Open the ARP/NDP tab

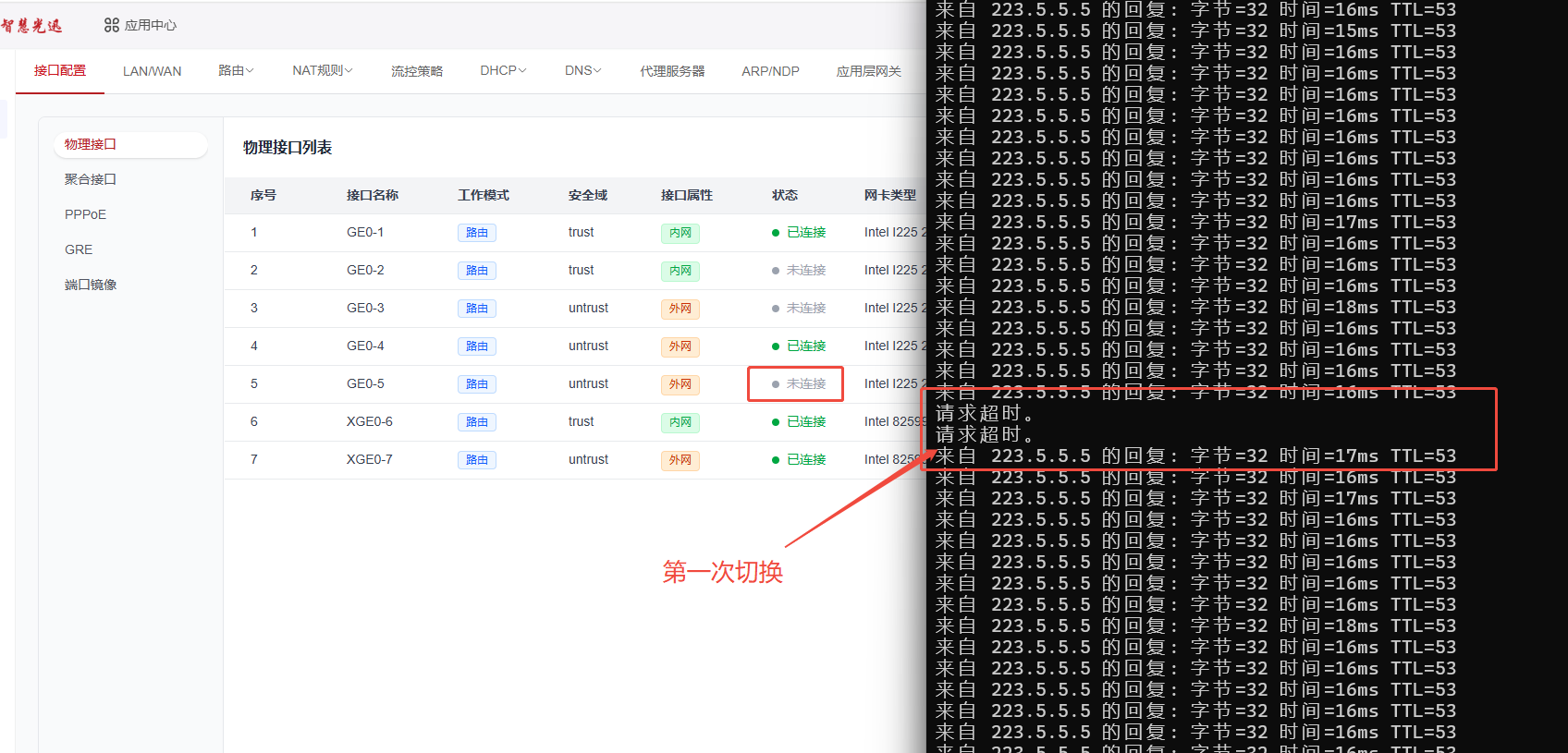[770, 71]
